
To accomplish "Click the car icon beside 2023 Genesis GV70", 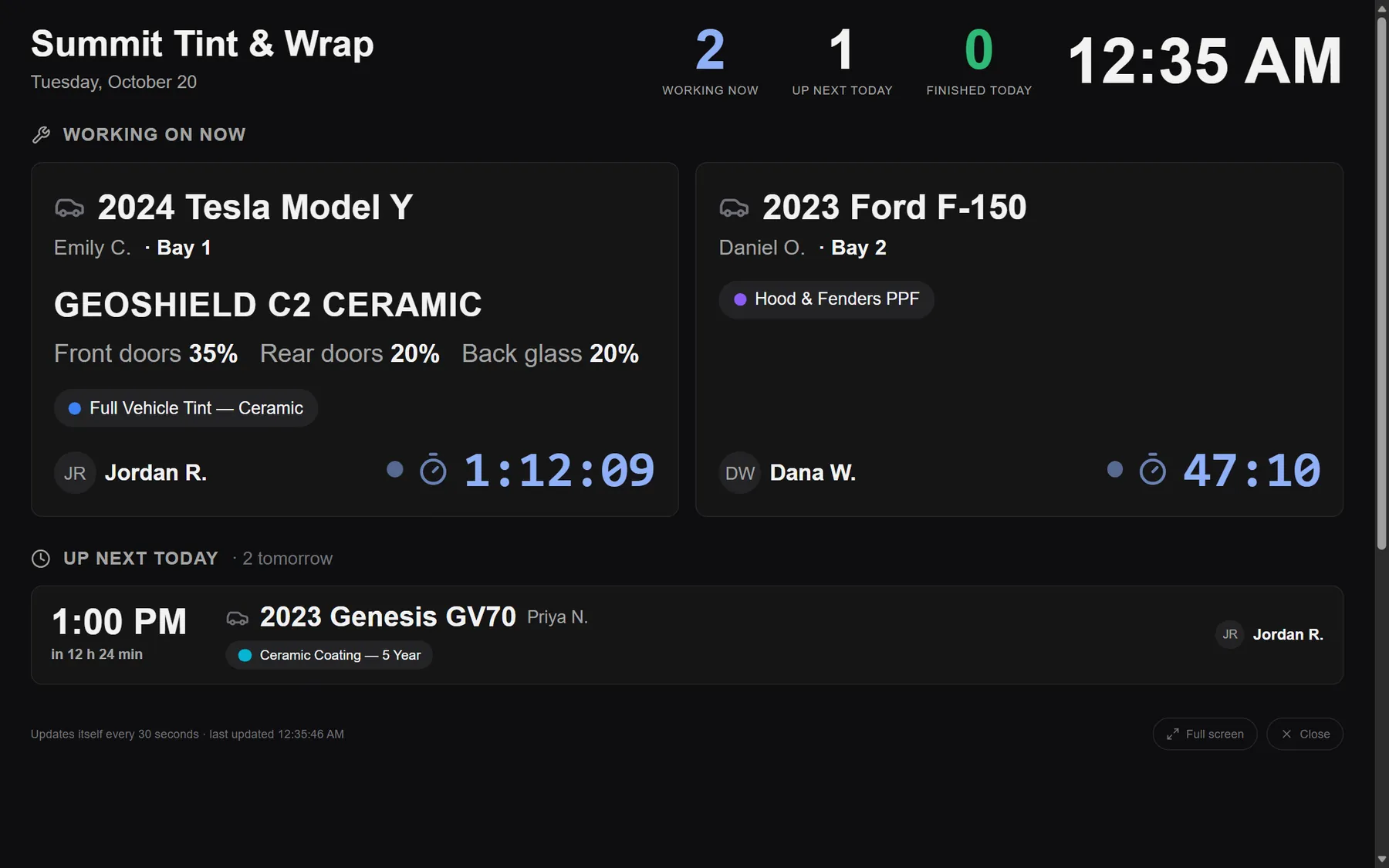I will (237, 618).
